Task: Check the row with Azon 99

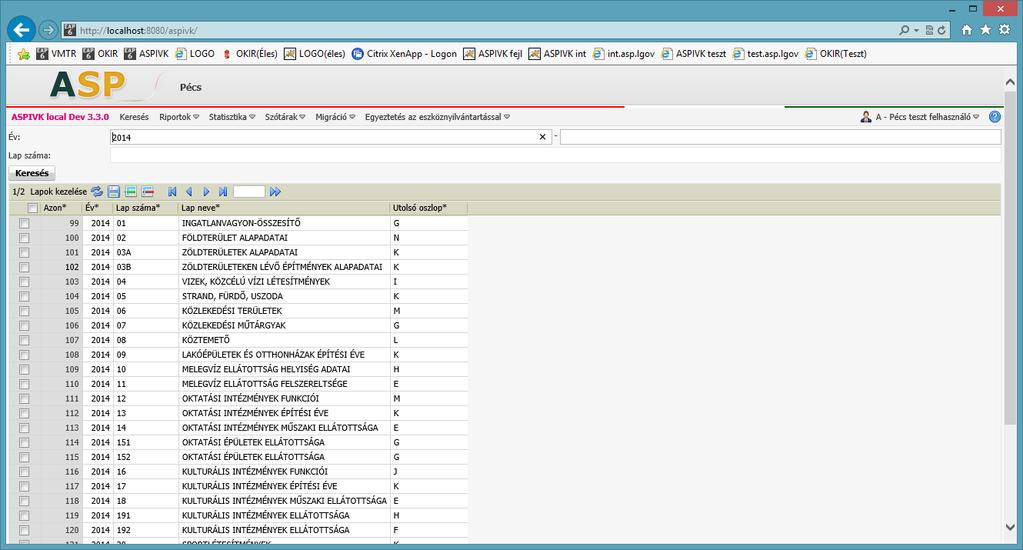Action: [x=24, y=223]
